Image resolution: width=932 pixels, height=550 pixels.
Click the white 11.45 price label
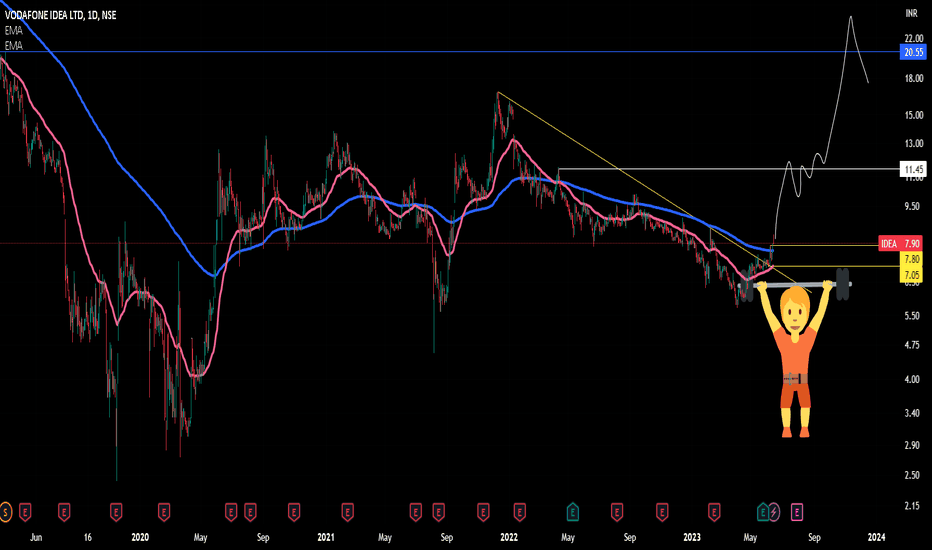914,169
